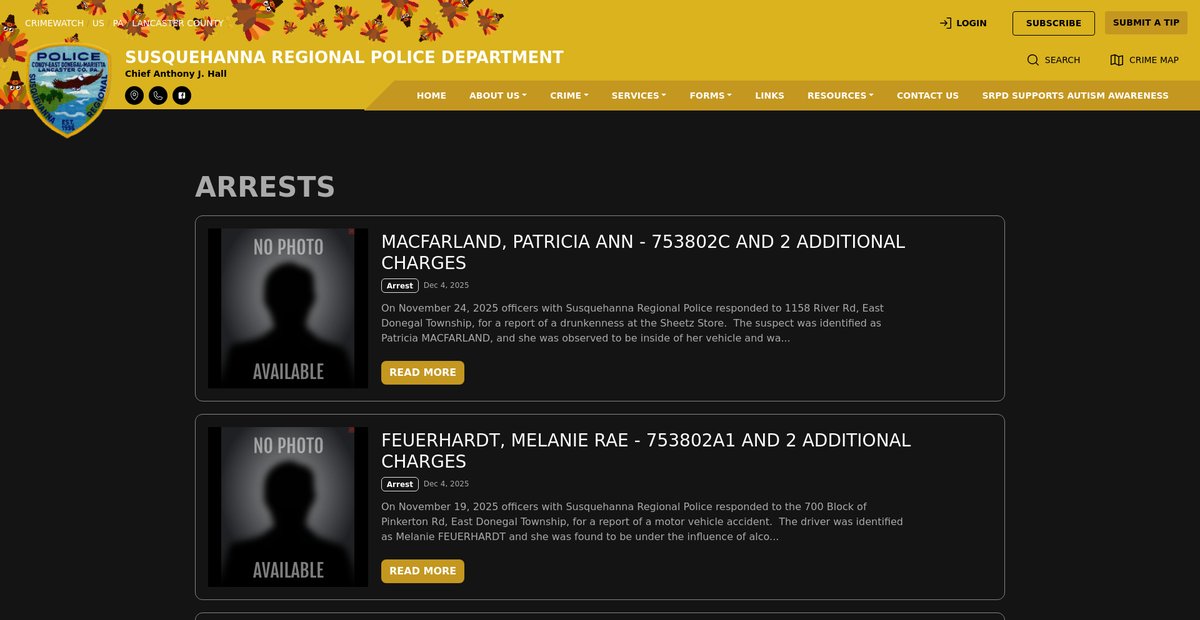The image size is (1200, 620).
Task: Click the search magnifier icon
Action: click(1033, 60)
